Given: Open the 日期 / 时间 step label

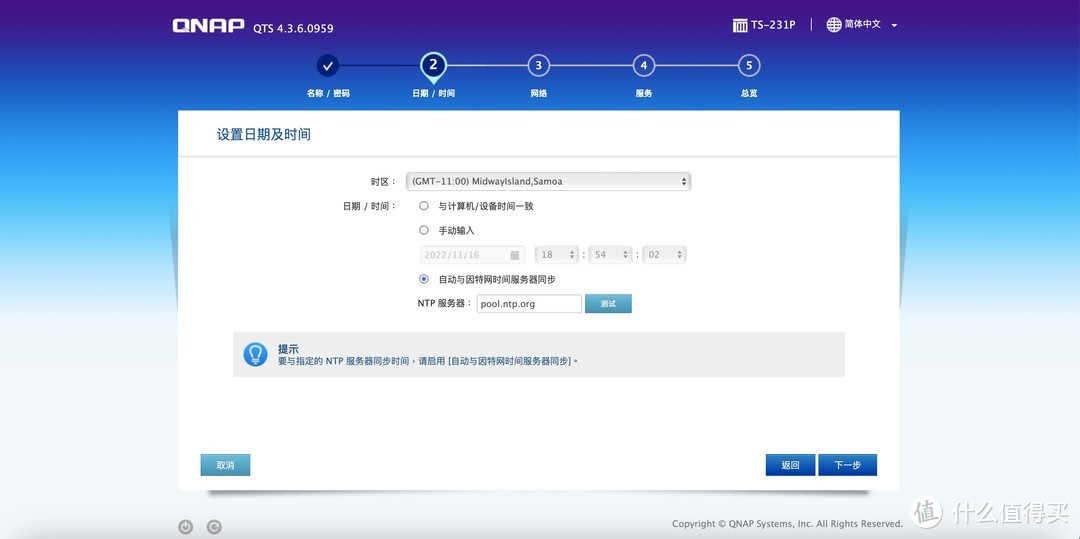Looking at the screenshot, I should (x=433, y=94).
